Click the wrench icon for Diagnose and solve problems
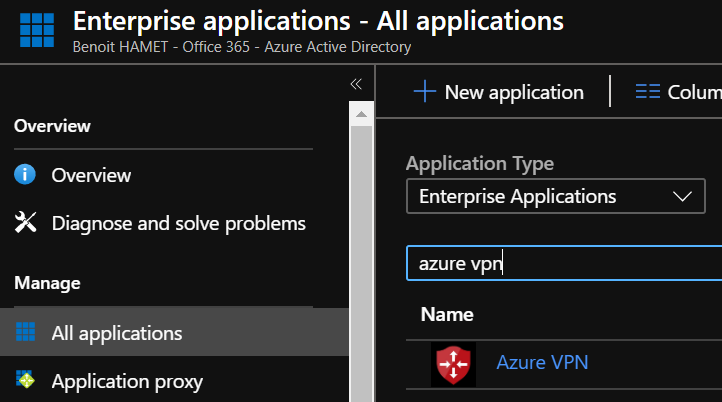722x402 pixels. click(x=26, y=223)
